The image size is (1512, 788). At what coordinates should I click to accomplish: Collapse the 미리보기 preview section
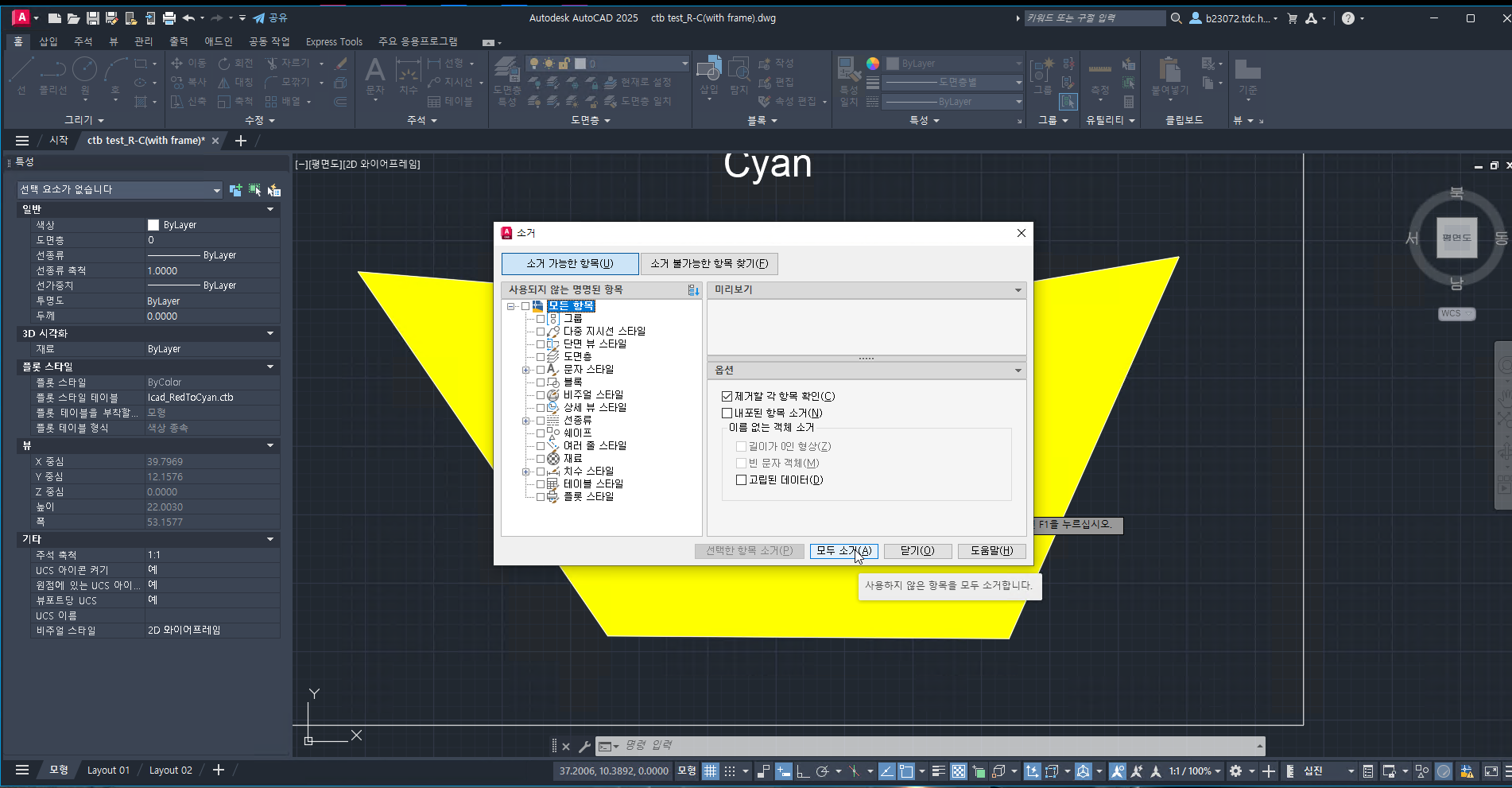click(x=1018, y=290)
